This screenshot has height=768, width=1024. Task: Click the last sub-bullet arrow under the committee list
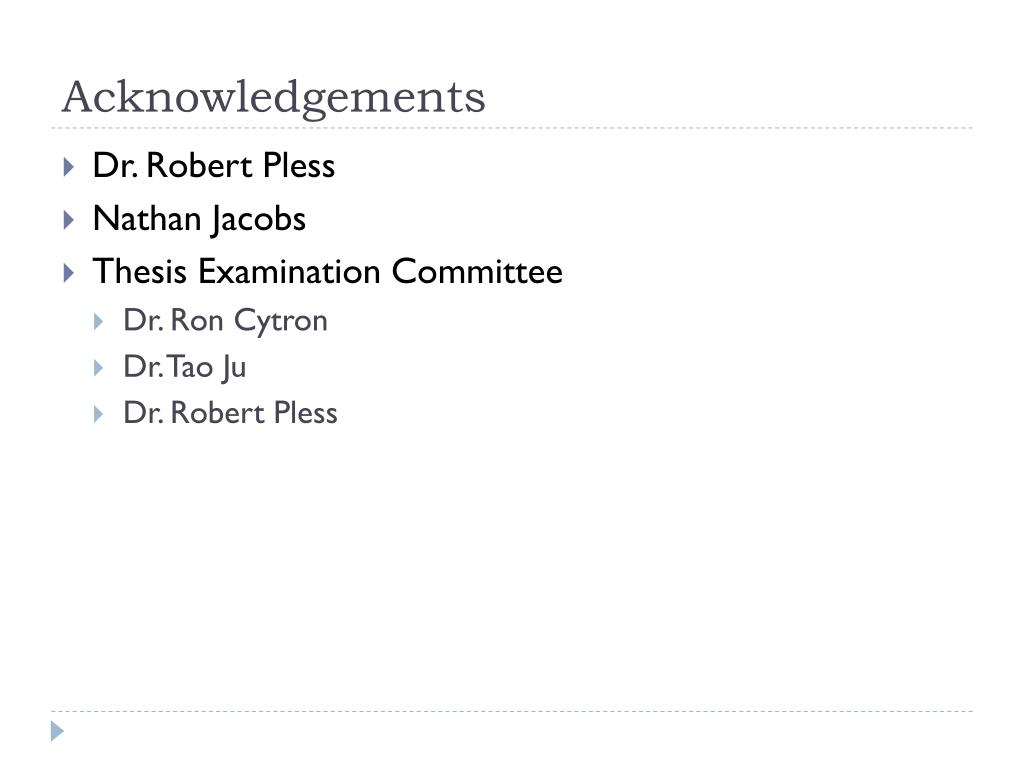click(99, 414)
